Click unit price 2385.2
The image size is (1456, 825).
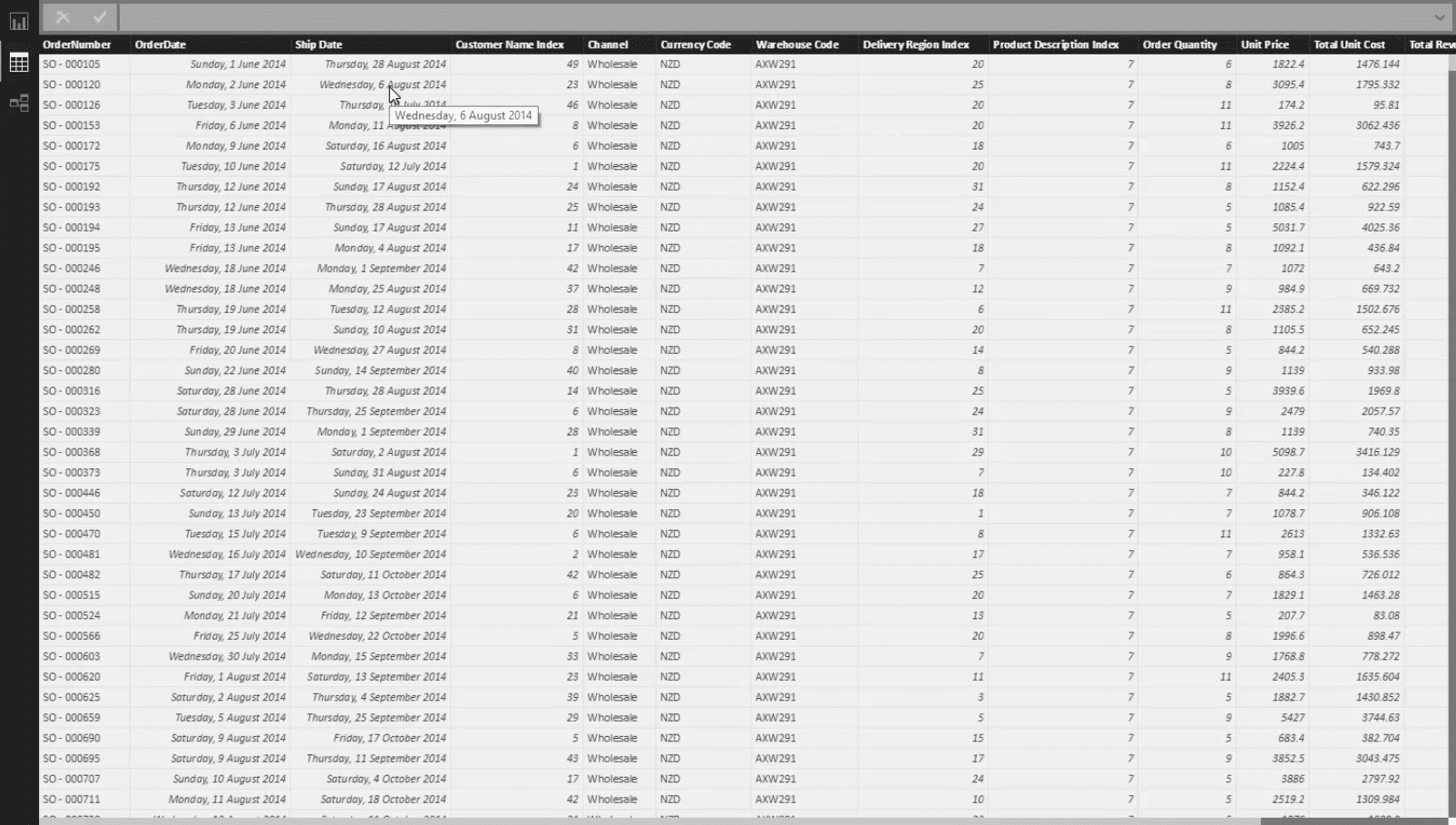pos(1288,309)
